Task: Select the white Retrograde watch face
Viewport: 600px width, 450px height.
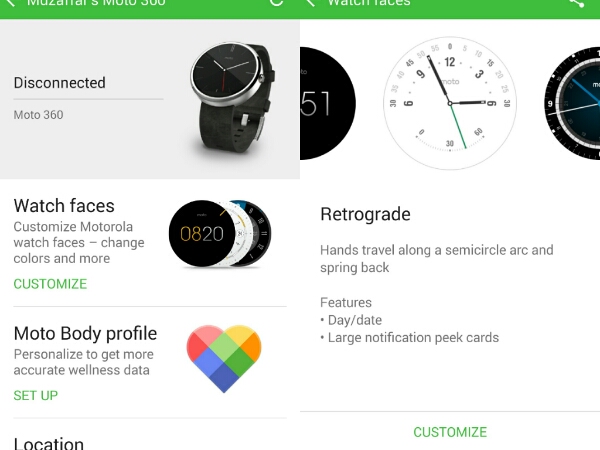Action: pos(450,103)
